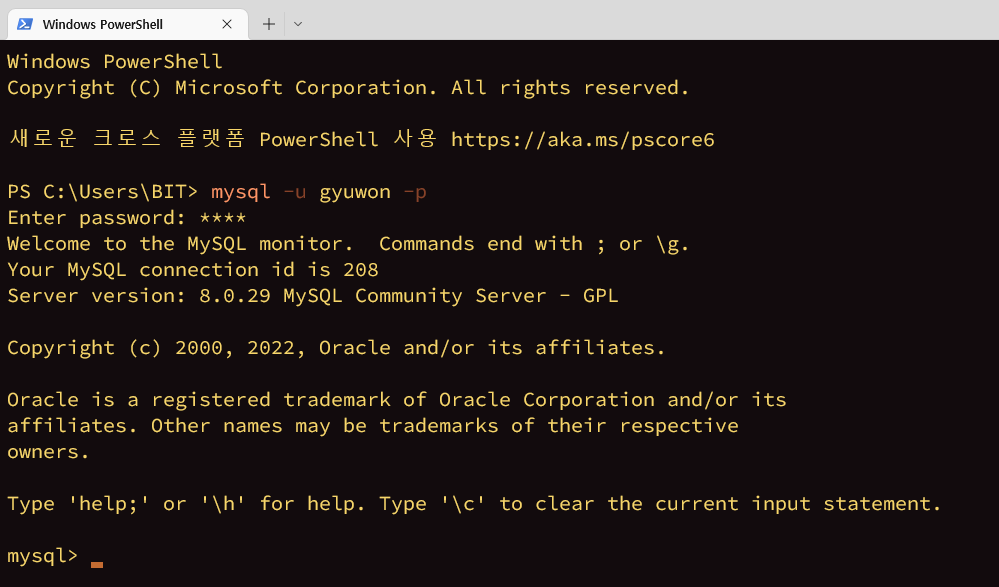
Task: Click the 'Windows PowerShell' header line in terminal
Action: (x=115, y=61)
